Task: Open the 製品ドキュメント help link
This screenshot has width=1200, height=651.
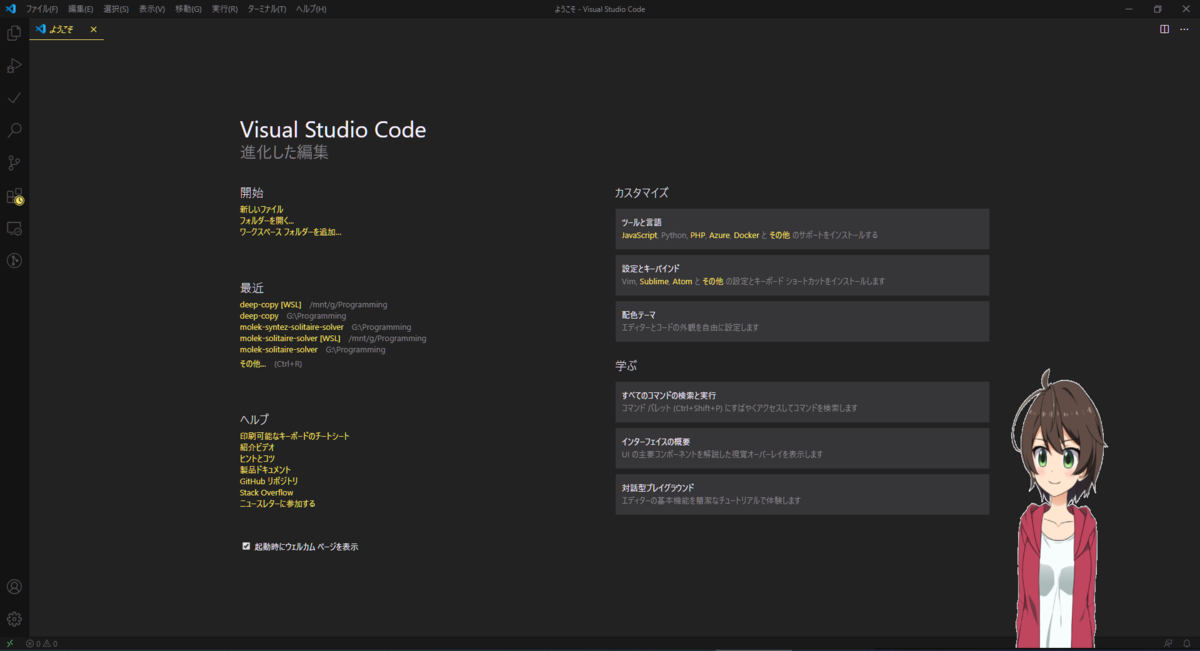Action: tap(265, 469)
